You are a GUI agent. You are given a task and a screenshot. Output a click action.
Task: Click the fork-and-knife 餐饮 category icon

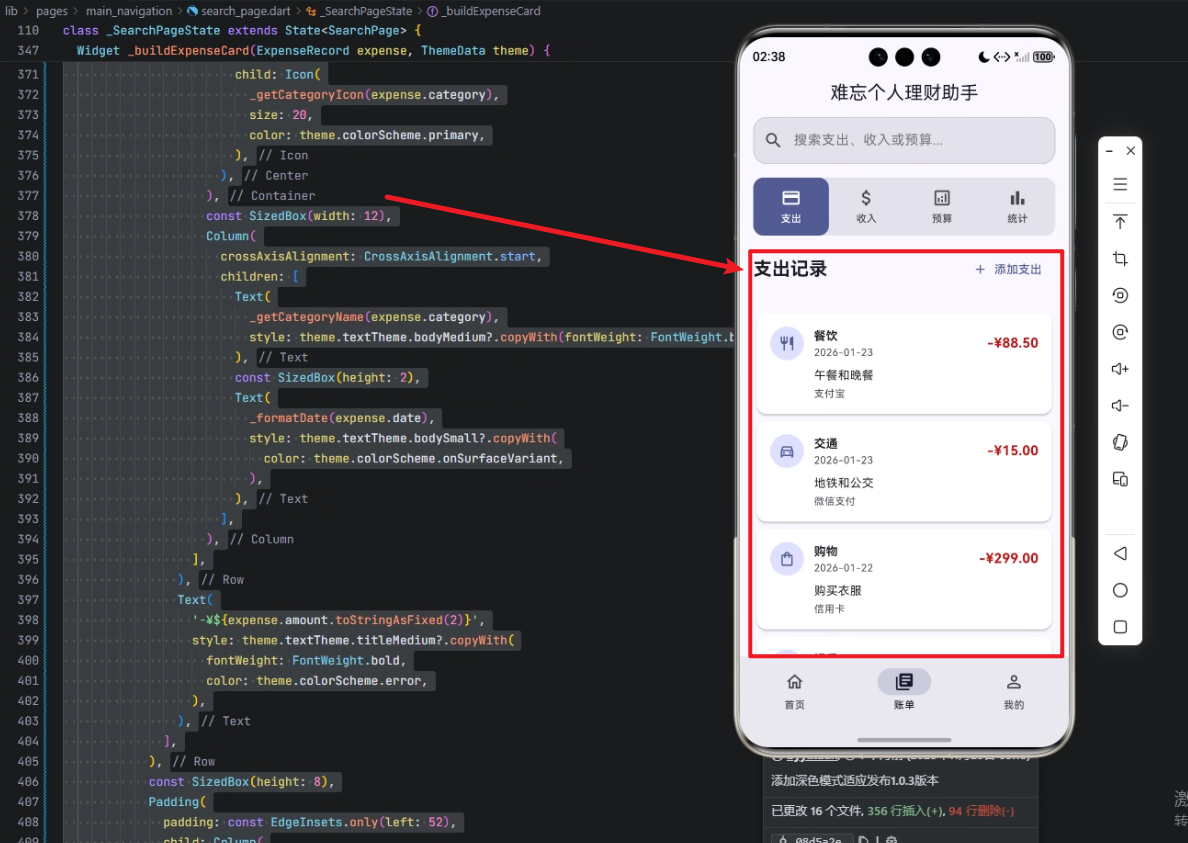pos(787,343)
